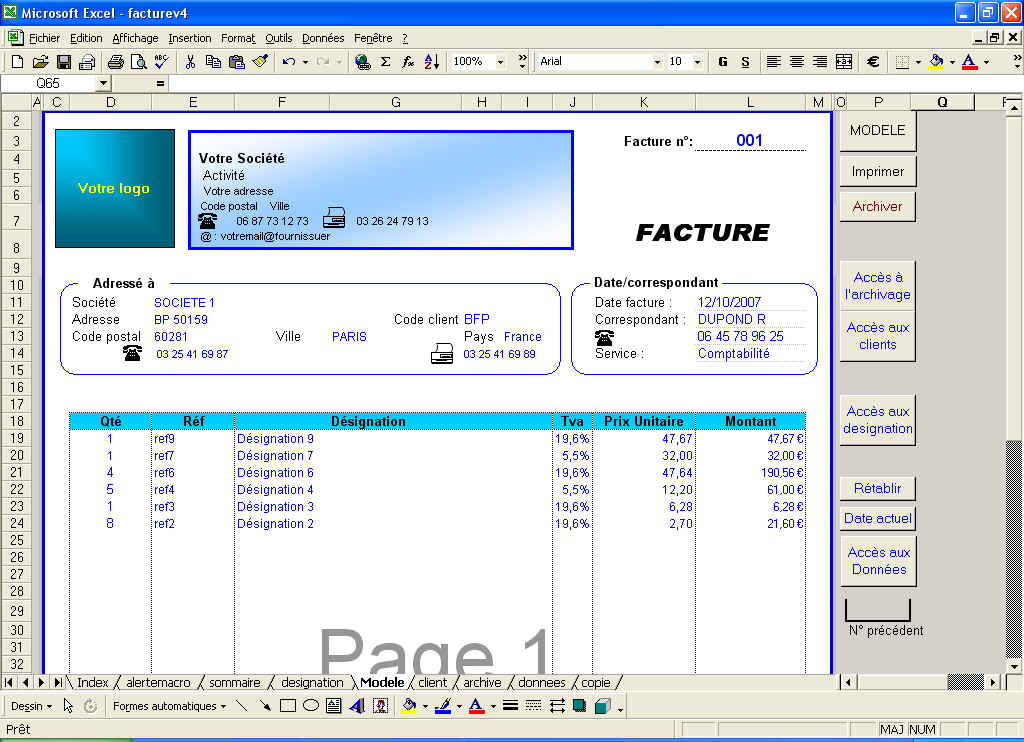This screenshot has height=742, width=1024.
Task: Click the Save floppy disk icon
Action: tap(63, 62)
